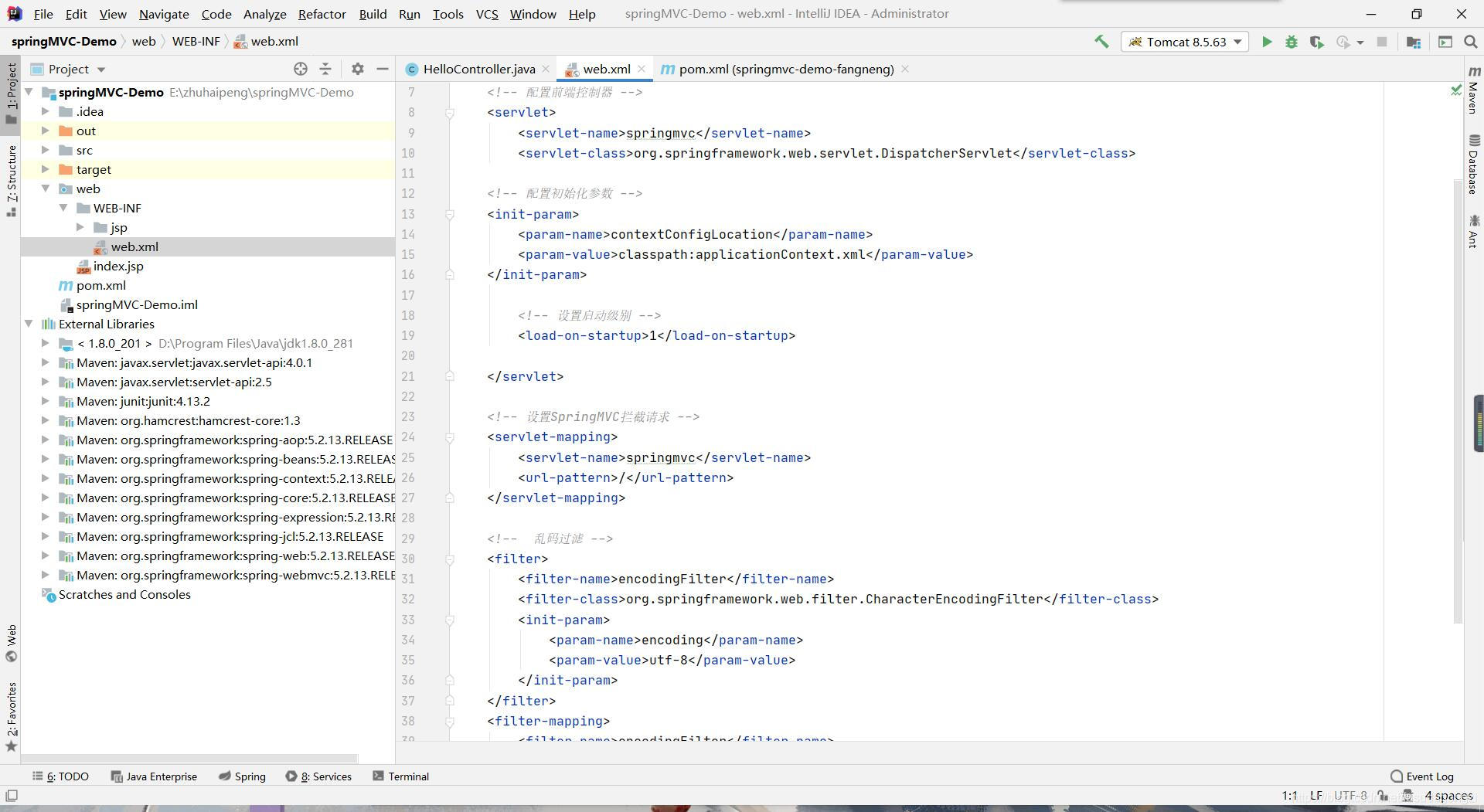Collapse the web folder
This screenshot has height=812, width=1484.
pos(46,189)
